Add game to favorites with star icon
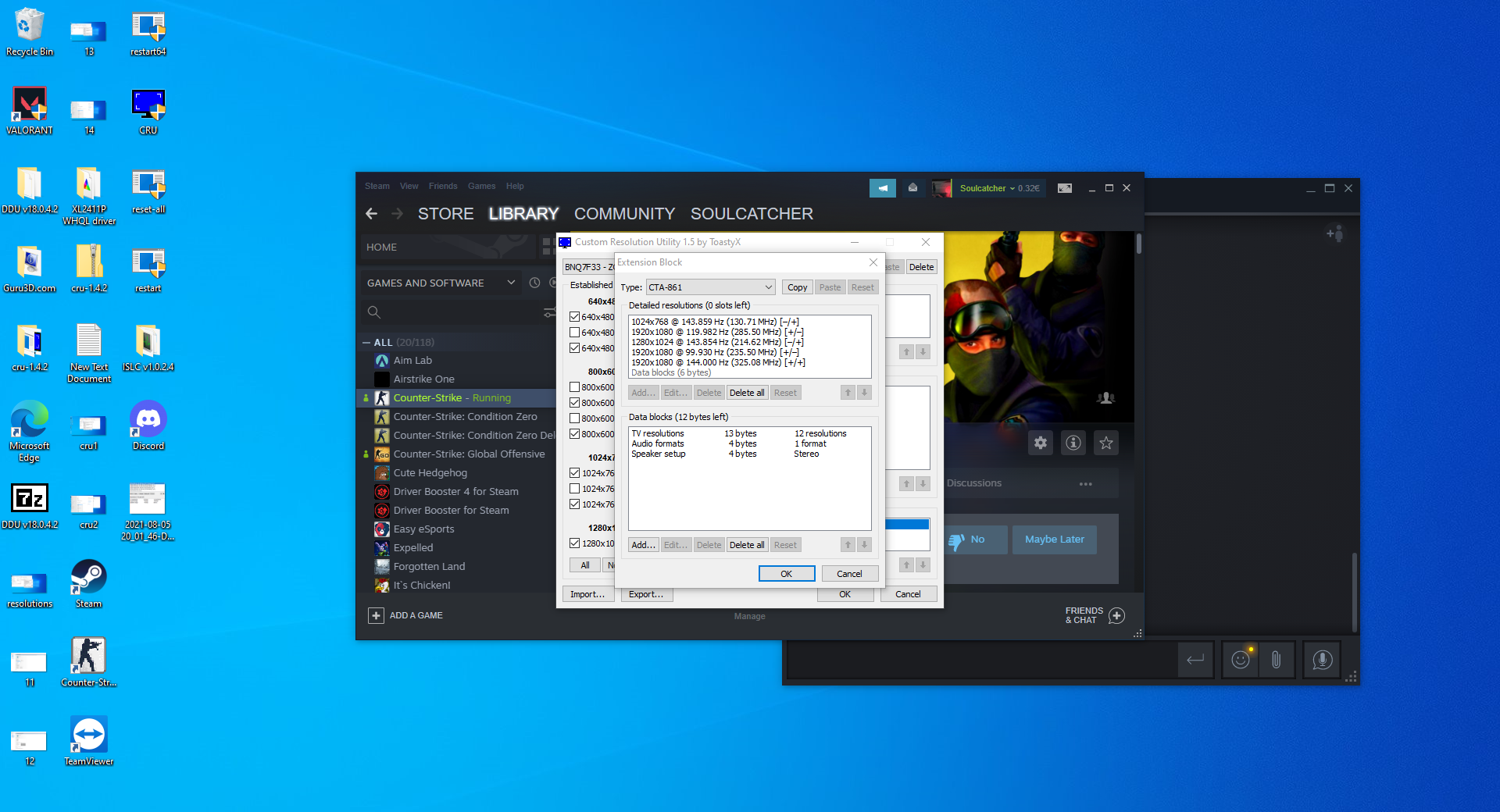Screen dimensions: 1500x812 click(x=1106, y=443)
